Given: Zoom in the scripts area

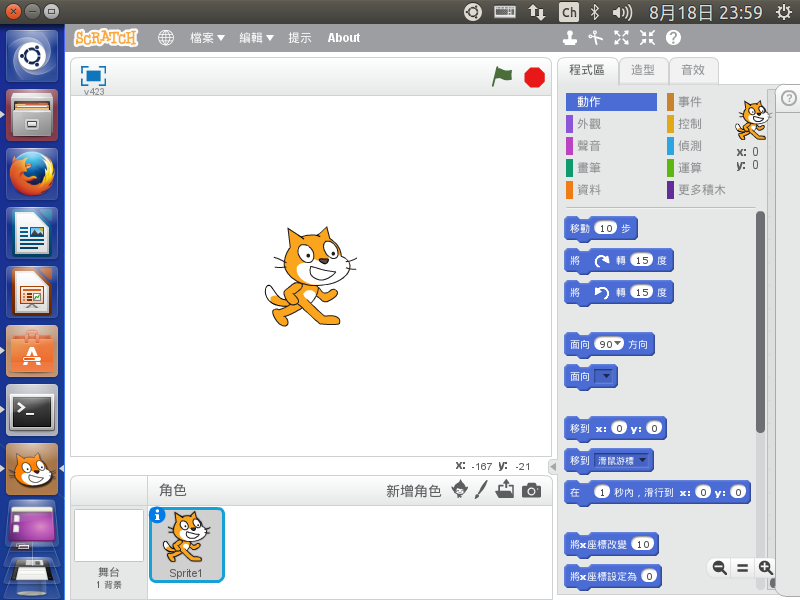Looking at the screenshot, I should pos(765,567).
